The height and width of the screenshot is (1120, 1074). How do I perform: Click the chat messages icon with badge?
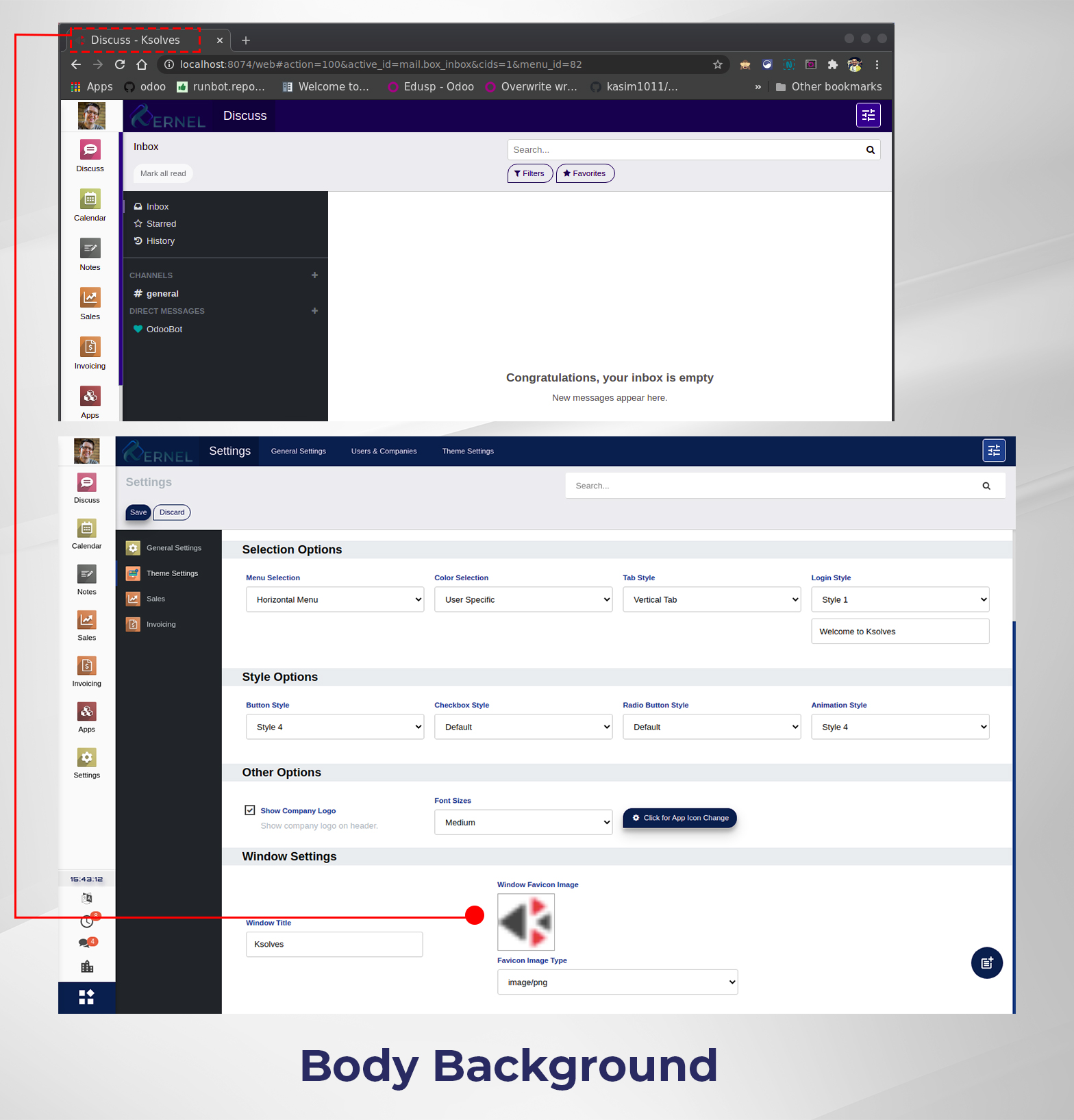coord(86,943)
